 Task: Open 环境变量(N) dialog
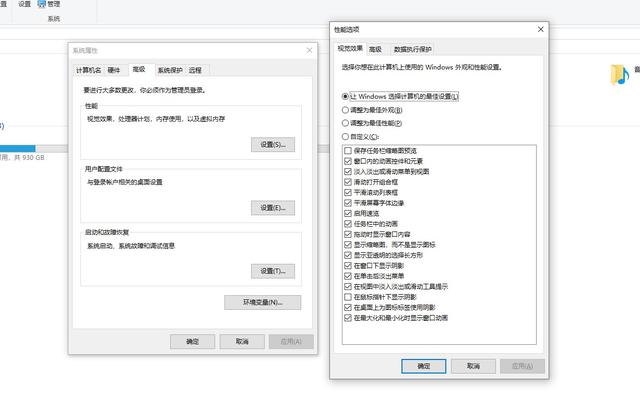(262, 302)
